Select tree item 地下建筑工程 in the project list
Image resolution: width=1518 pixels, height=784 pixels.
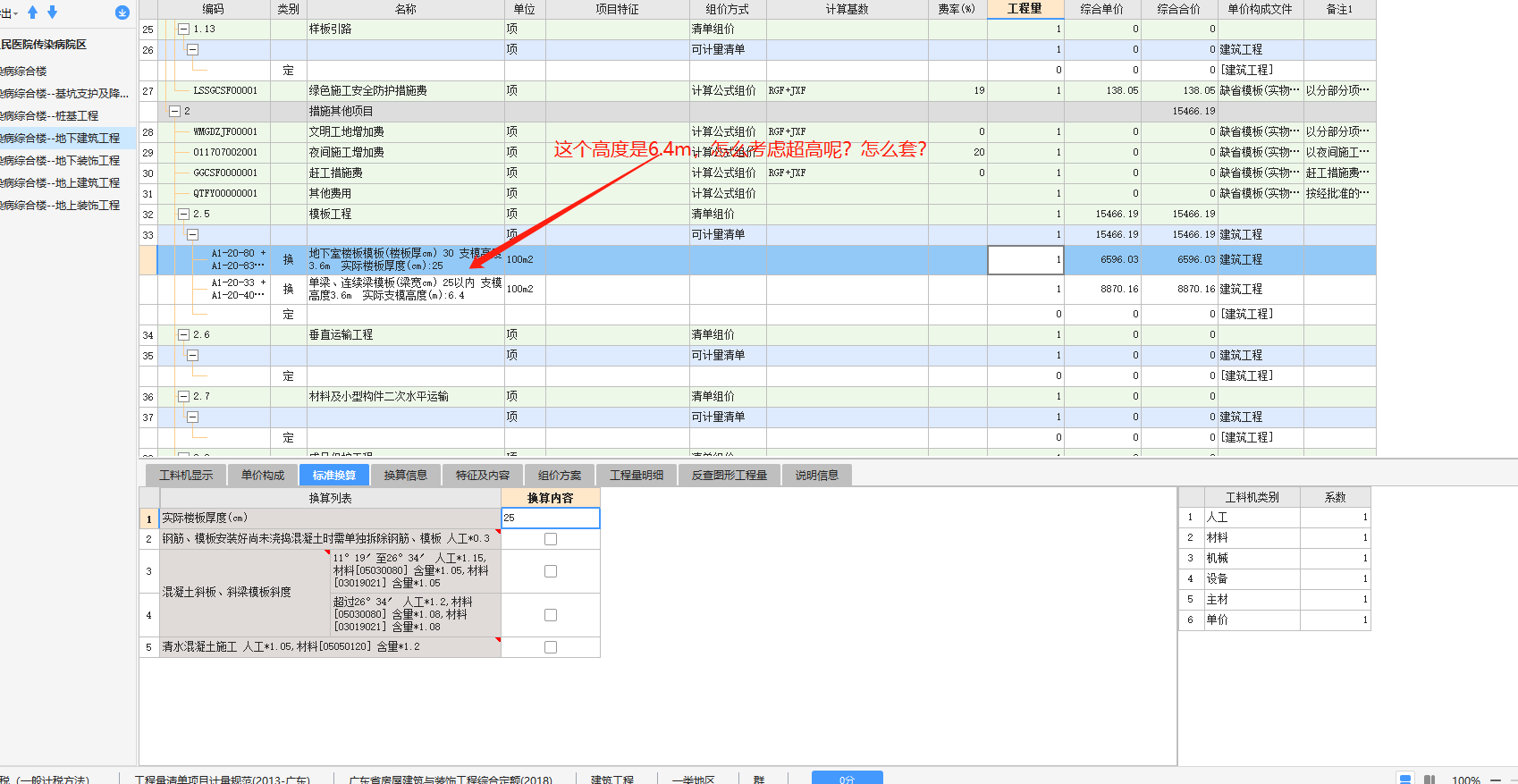point(67,139)
